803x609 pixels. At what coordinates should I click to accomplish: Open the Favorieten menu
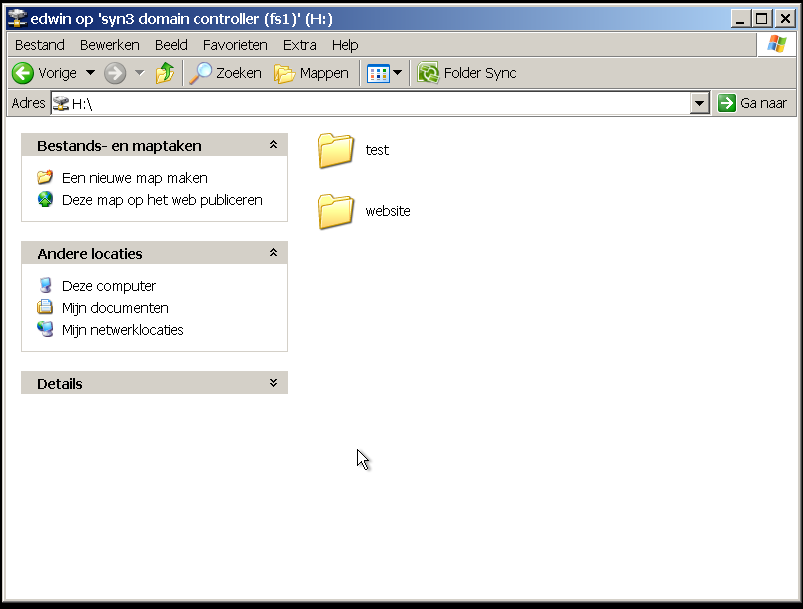[x=235, y=45]
